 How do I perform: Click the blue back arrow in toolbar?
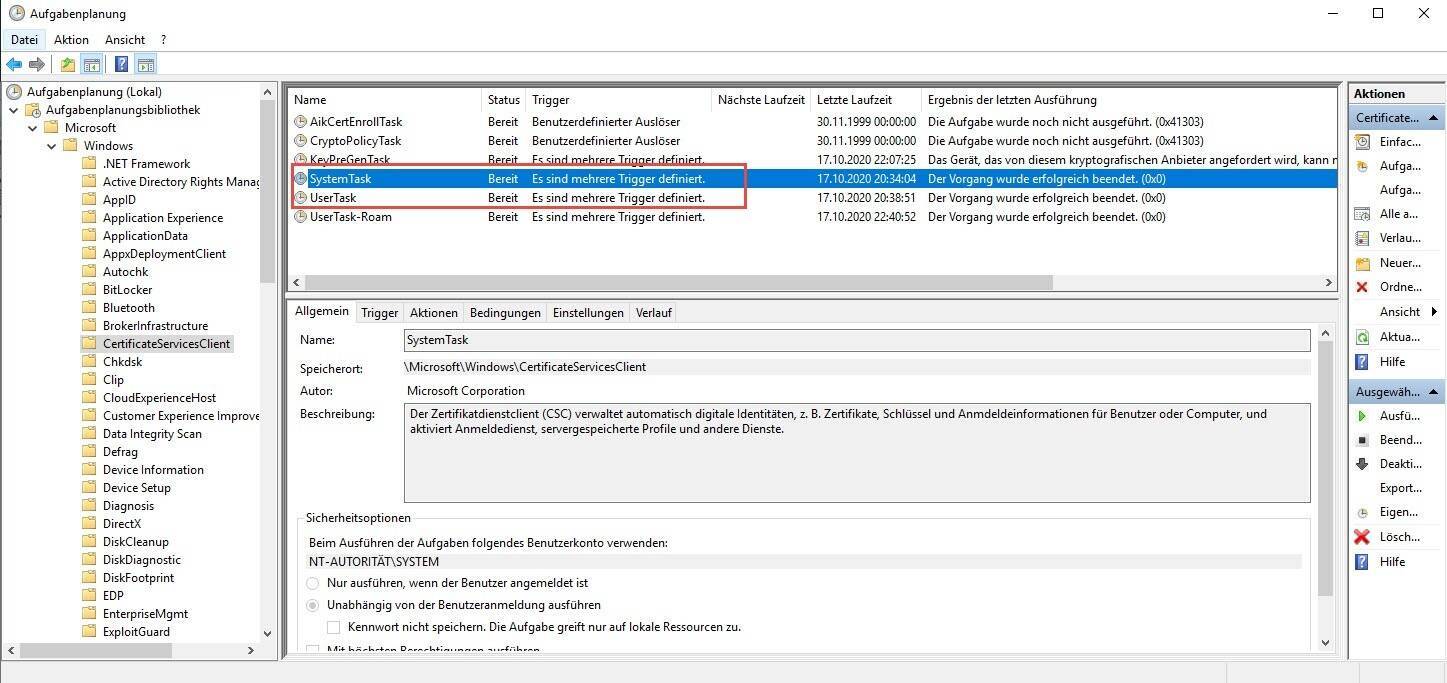14,65
